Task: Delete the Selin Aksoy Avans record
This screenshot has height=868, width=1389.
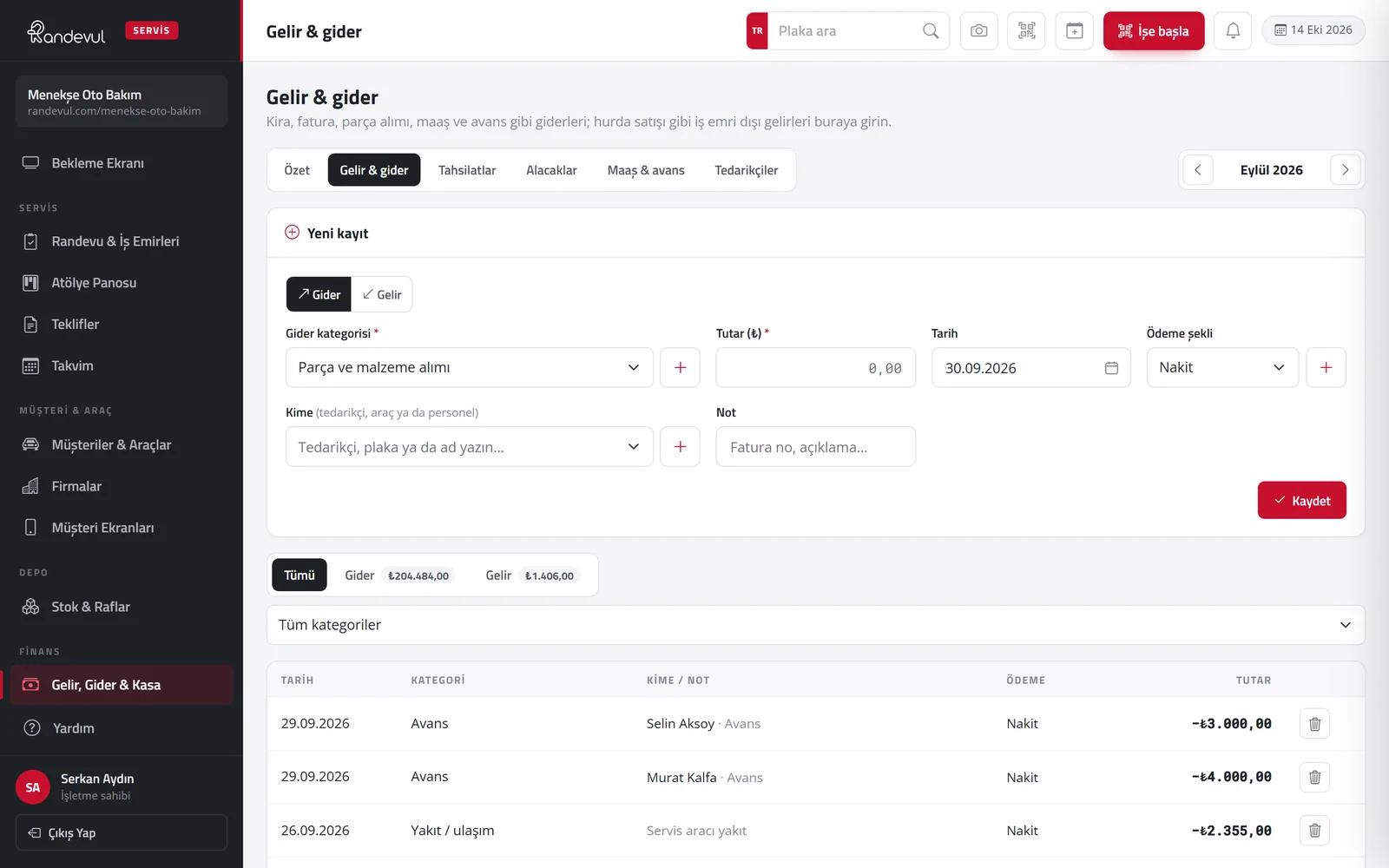Action: tap(1314, 724)
